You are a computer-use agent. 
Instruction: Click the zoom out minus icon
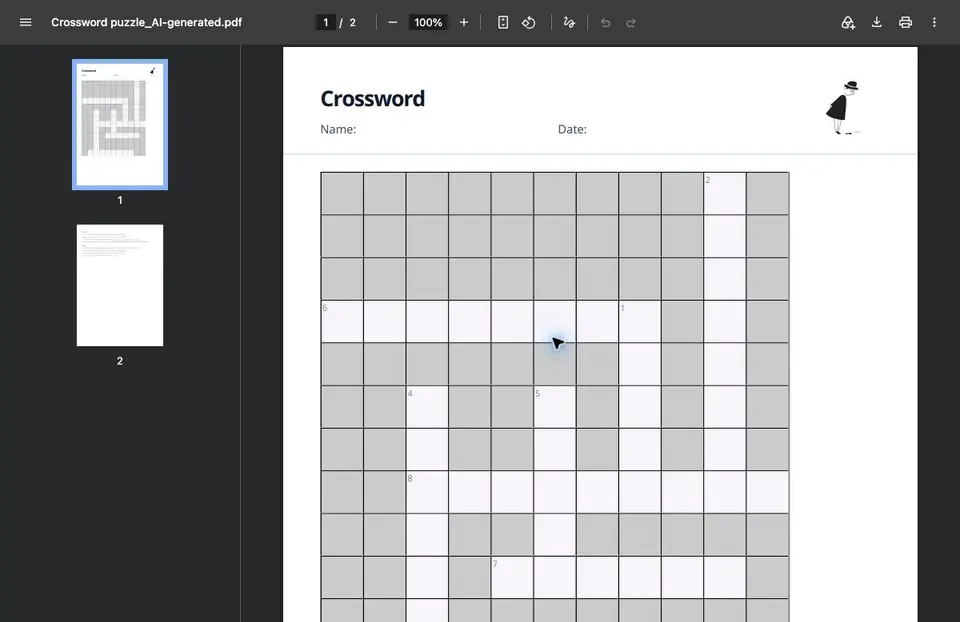coord(392,23)
